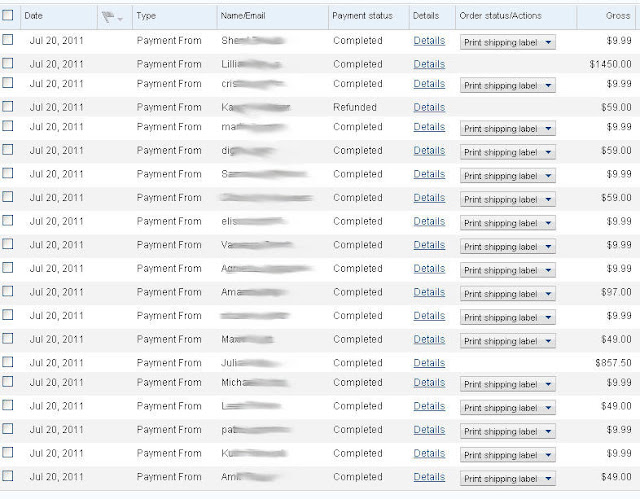Click the Payment status column header

362,16
